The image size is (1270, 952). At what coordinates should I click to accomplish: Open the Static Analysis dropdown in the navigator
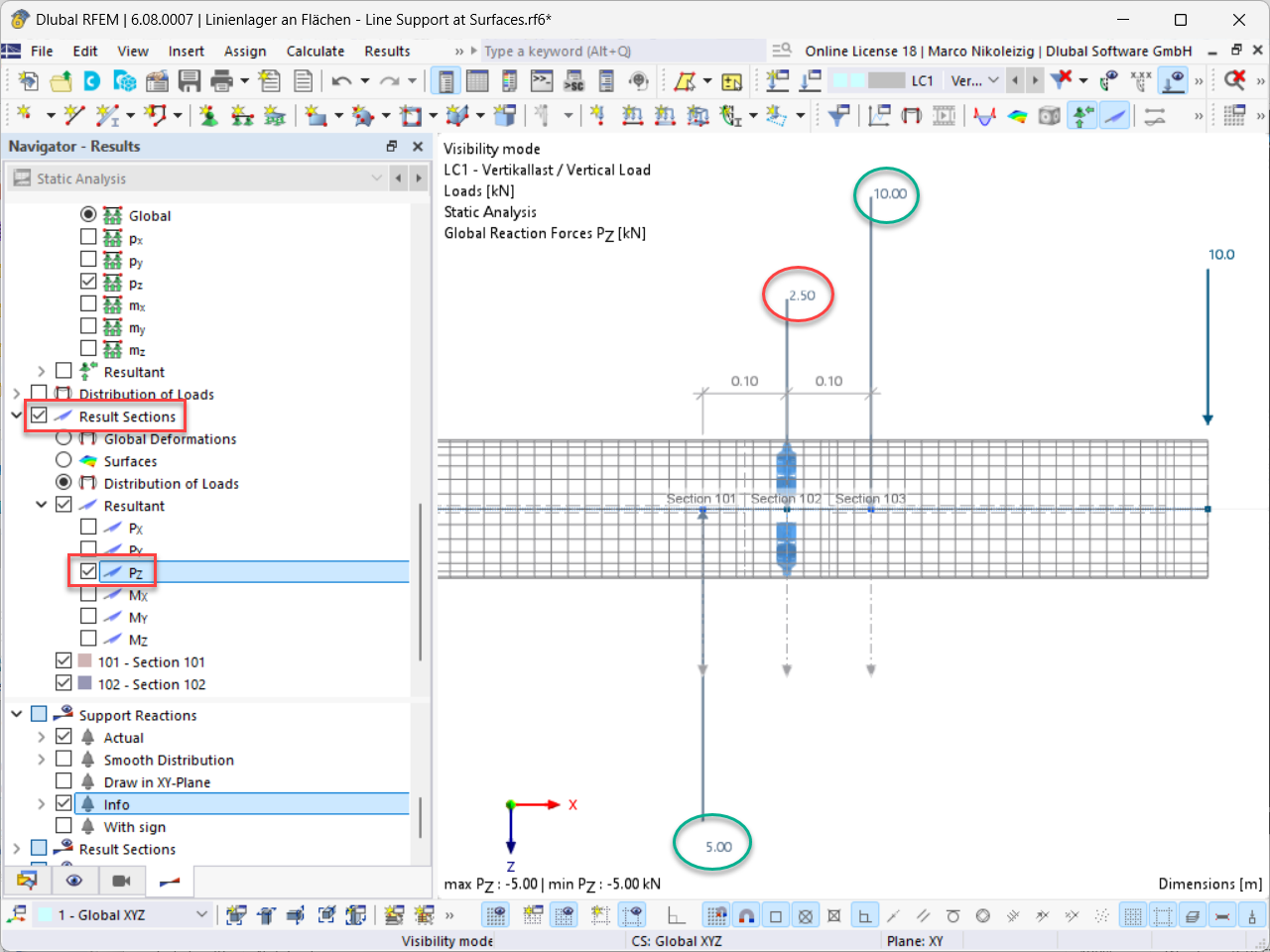click(x=377, y=179)
